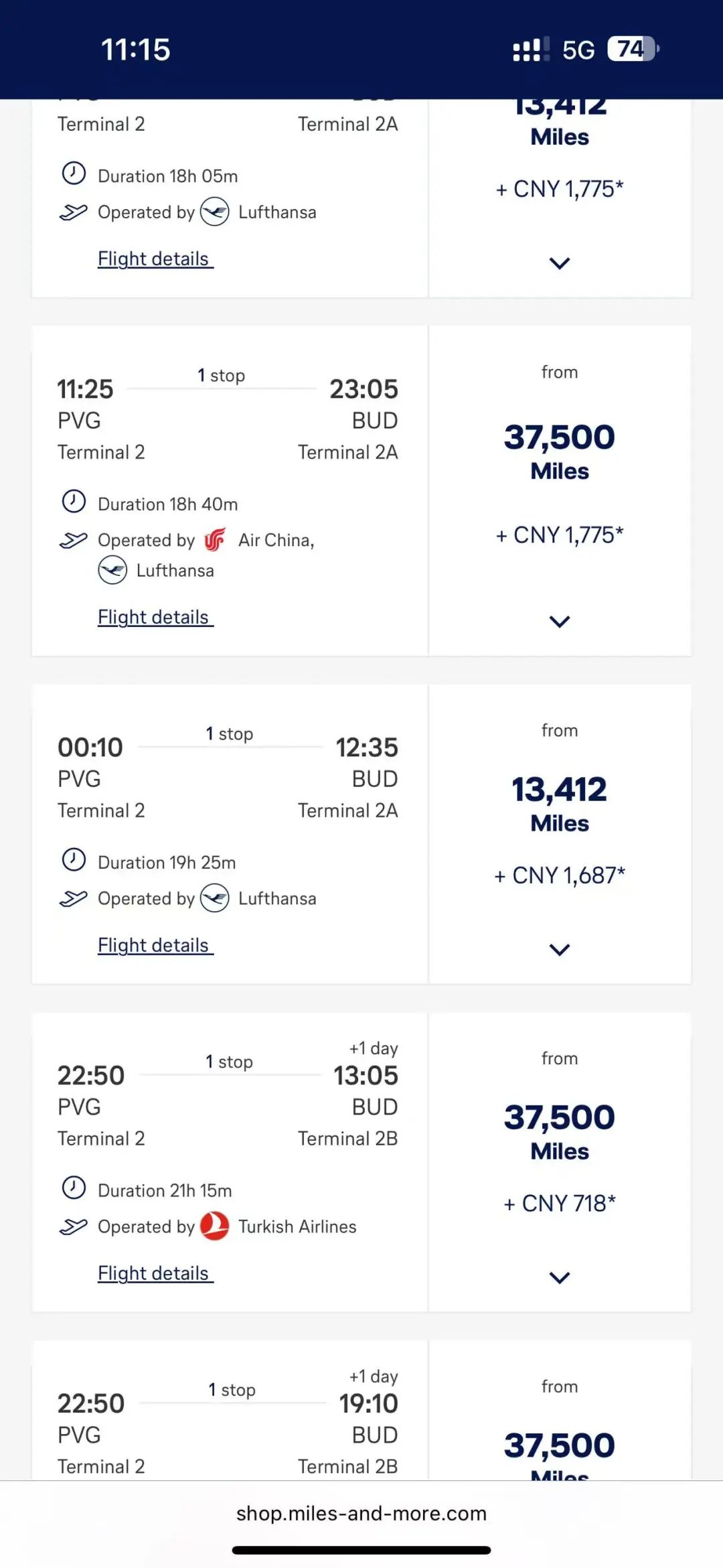Click the plane icon beside Air China operator

pyautogui.click(x=74, y=540)
